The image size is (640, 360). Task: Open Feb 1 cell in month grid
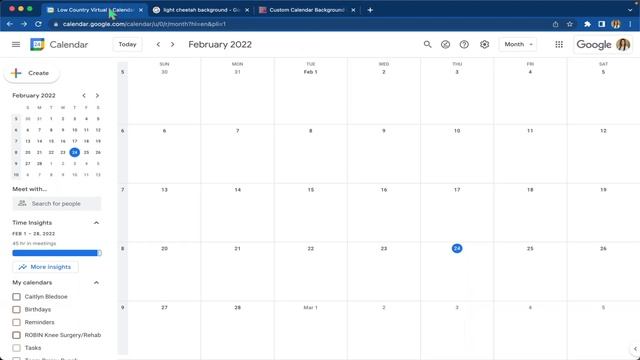(310, 72)
